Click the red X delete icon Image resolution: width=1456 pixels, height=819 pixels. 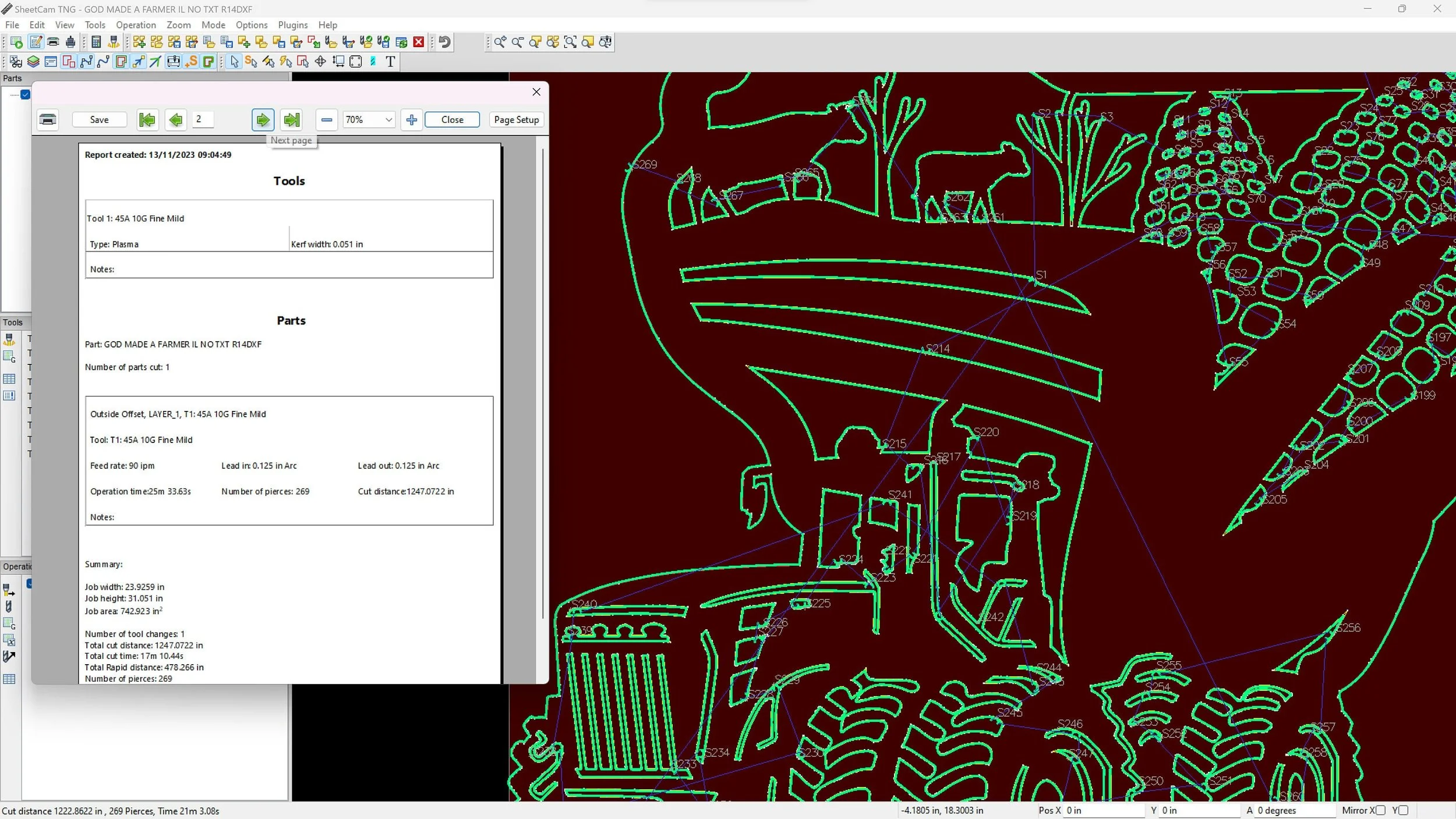point(418,42)
